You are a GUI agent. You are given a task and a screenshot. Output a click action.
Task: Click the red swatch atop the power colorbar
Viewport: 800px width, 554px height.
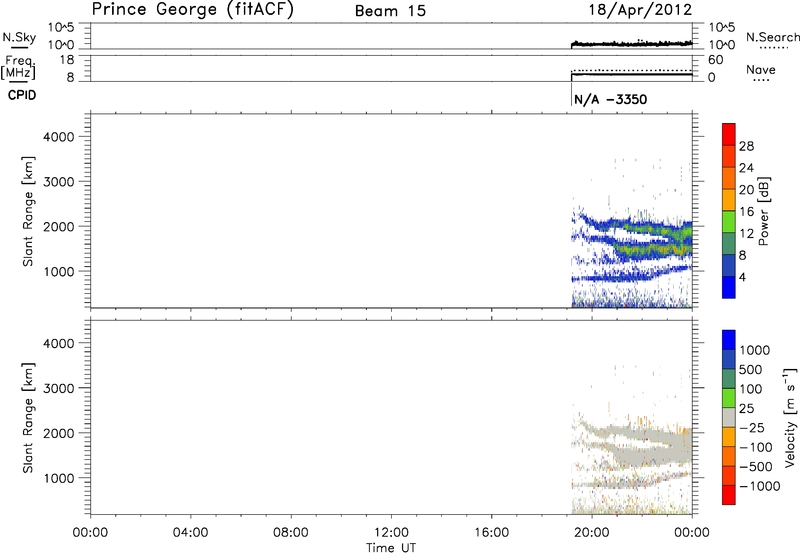pos(729,134)
